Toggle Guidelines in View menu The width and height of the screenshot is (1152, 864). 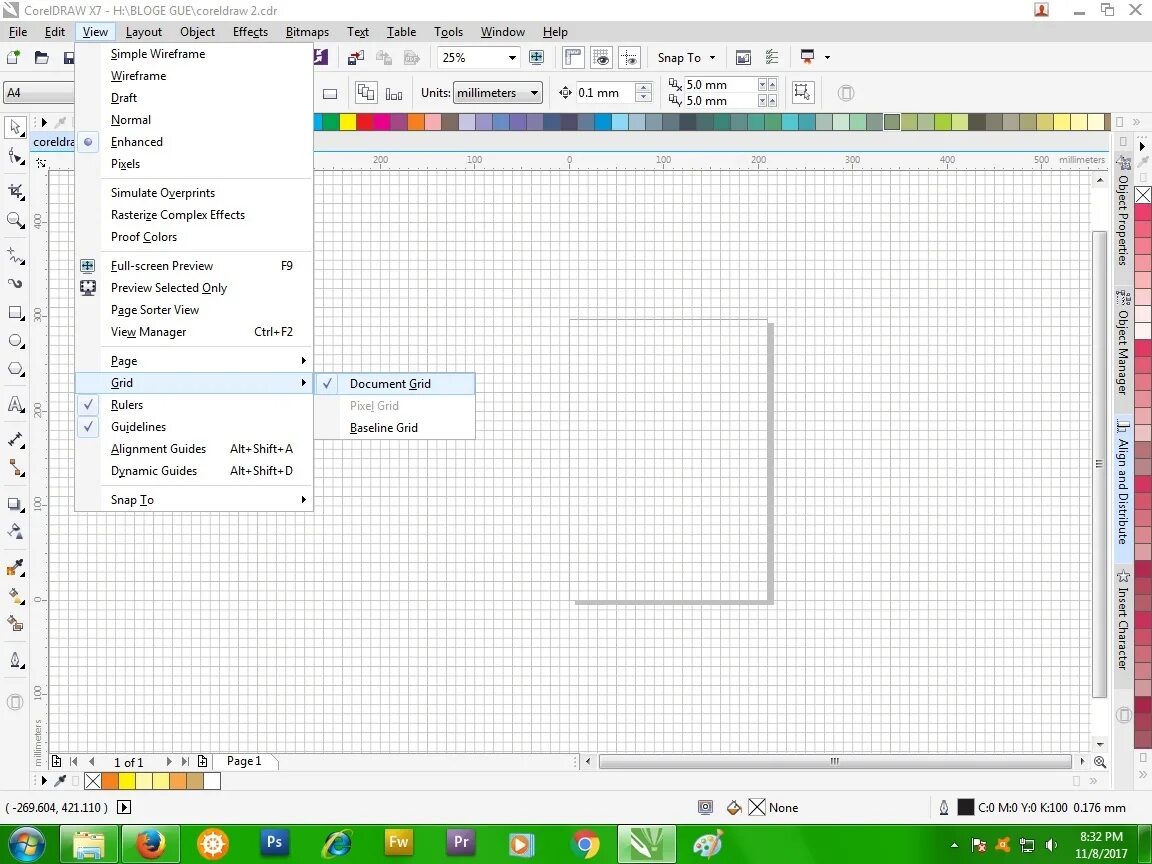194,427
